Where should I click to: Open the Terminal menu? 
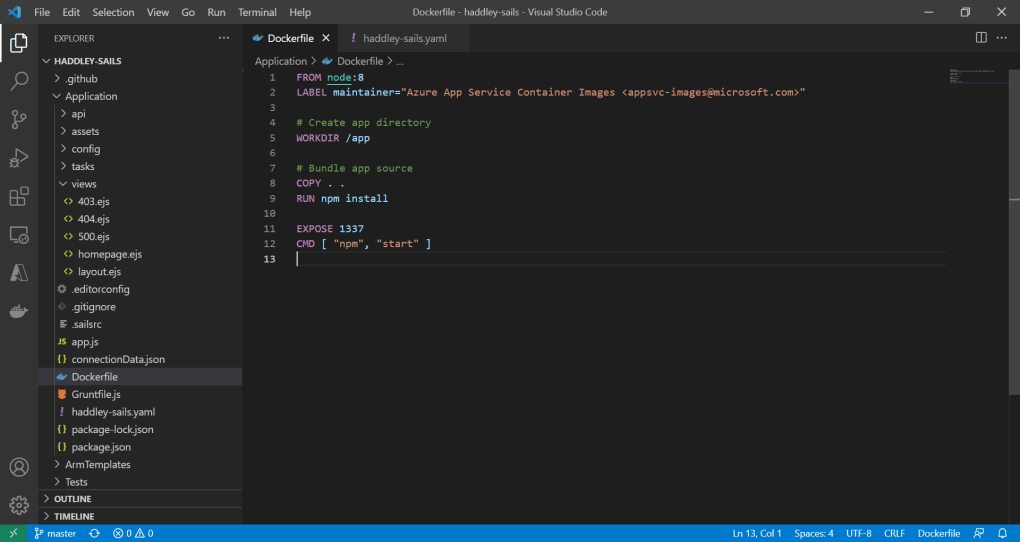[257, 12]
